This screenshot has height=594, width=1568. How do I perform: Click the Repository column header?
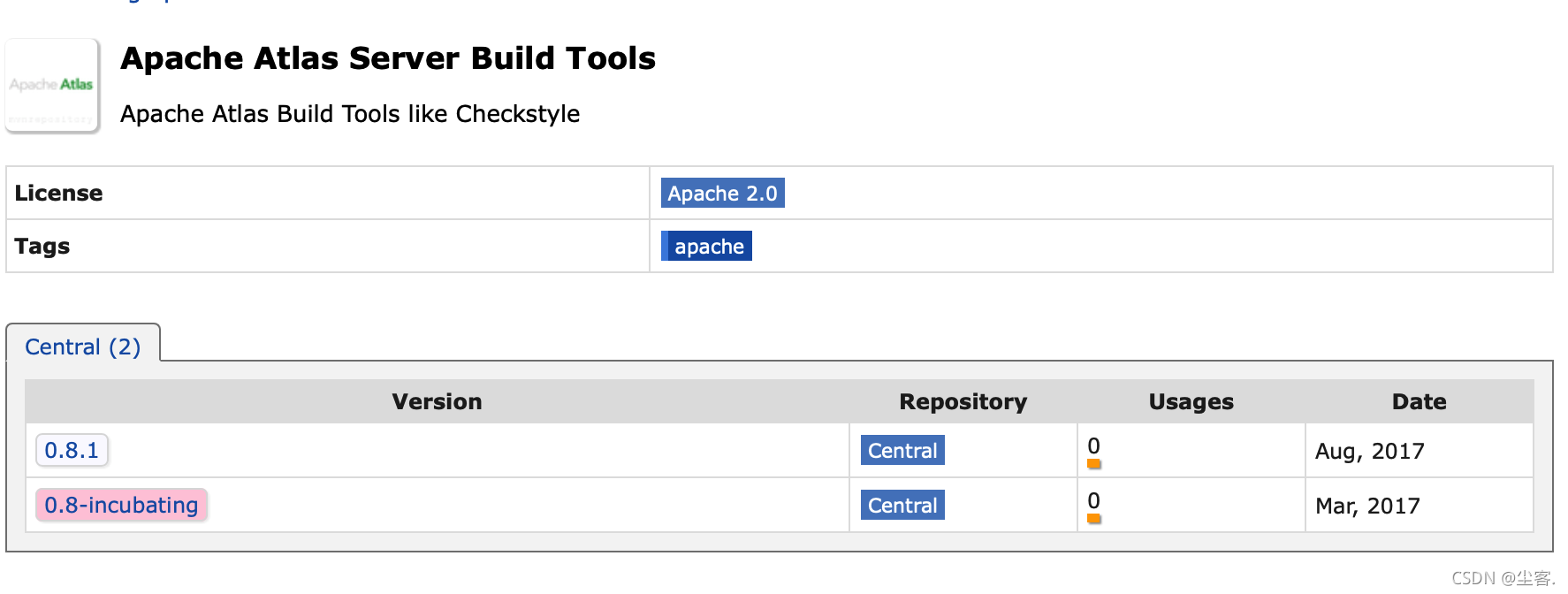(963, 401)
